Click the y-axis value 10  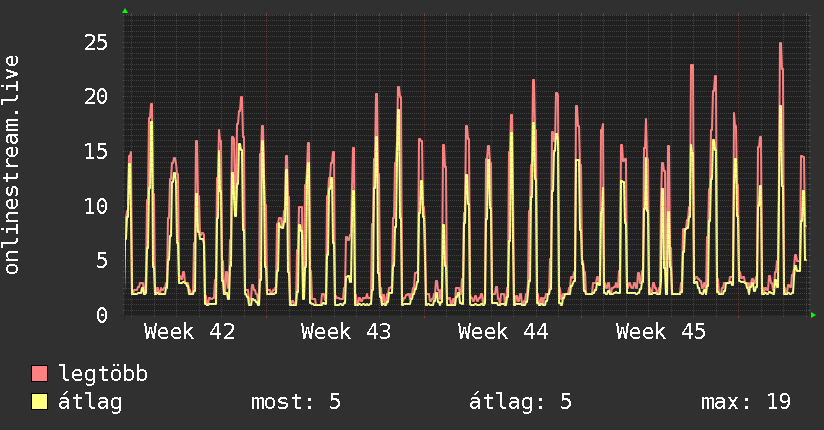[96, 206]
